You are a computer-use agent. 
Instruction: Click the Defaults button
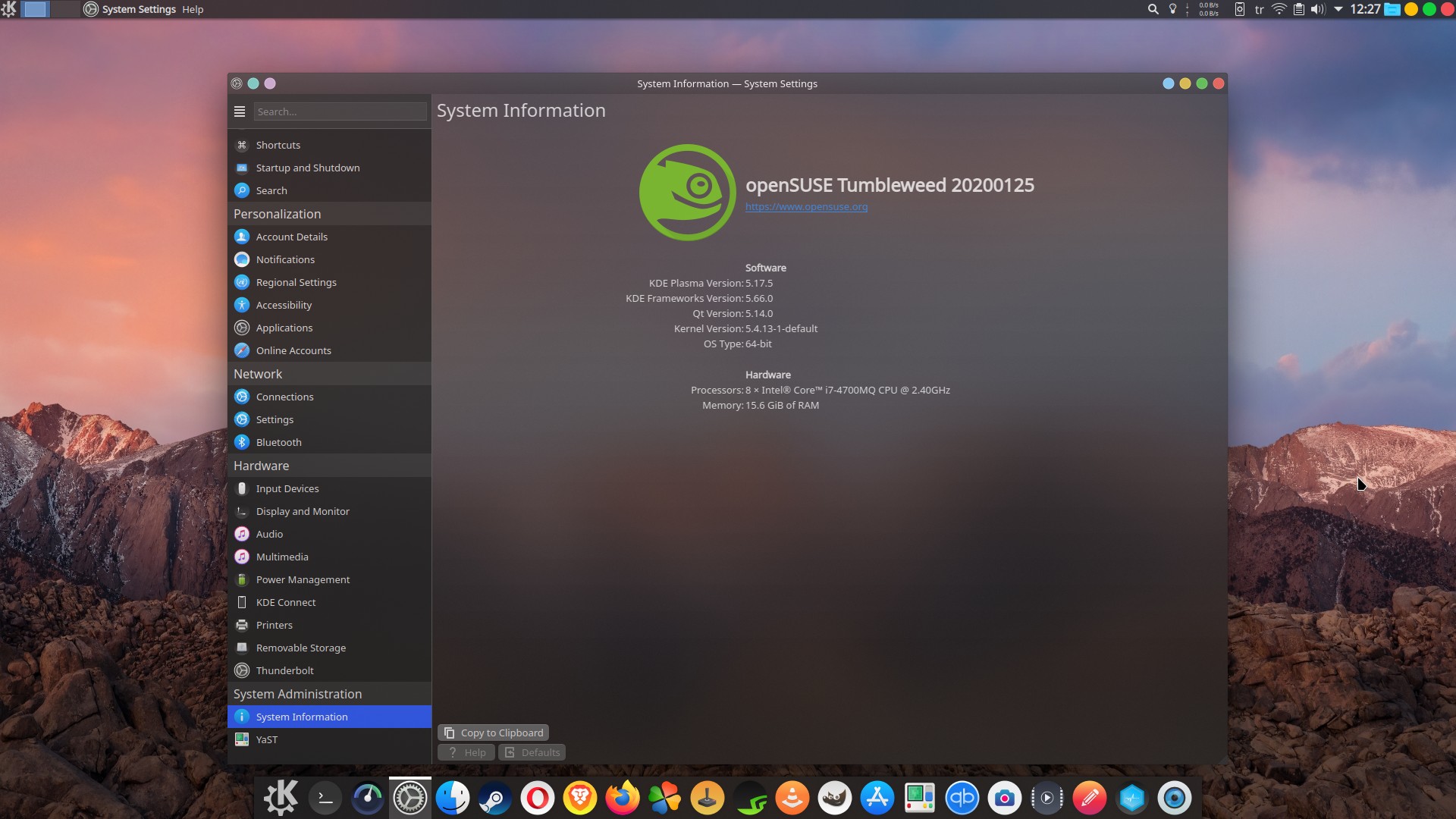pyautogui.click(x=532, y=752)
